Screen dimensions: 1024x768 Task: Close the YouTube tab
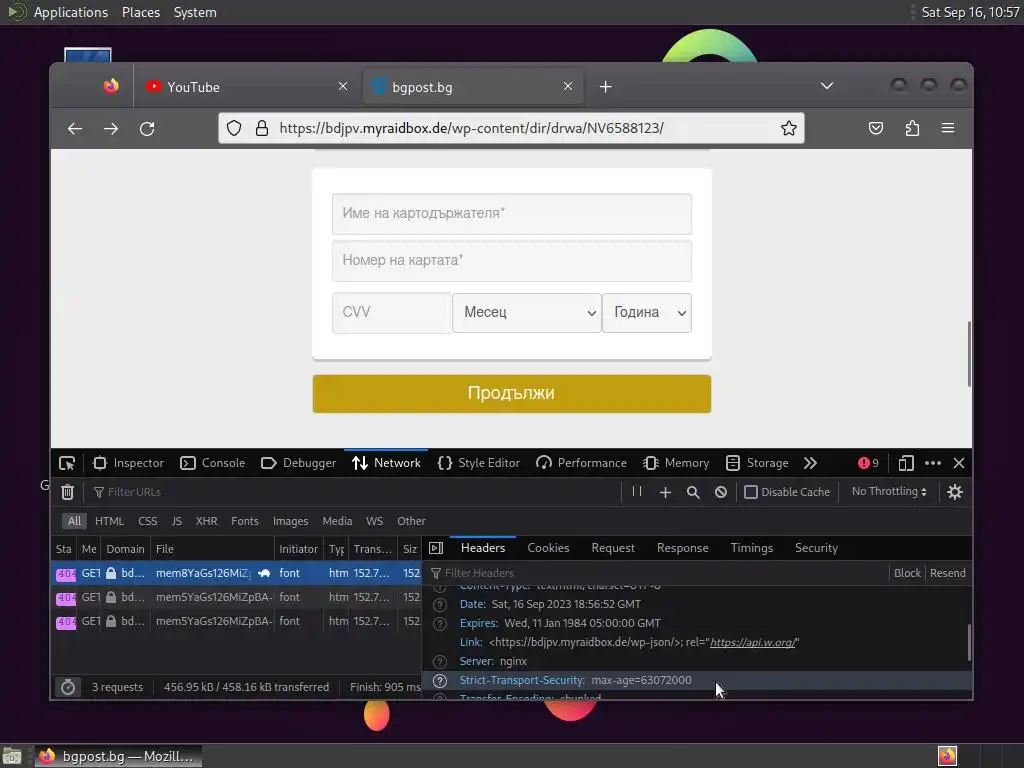tap(343, 86)
